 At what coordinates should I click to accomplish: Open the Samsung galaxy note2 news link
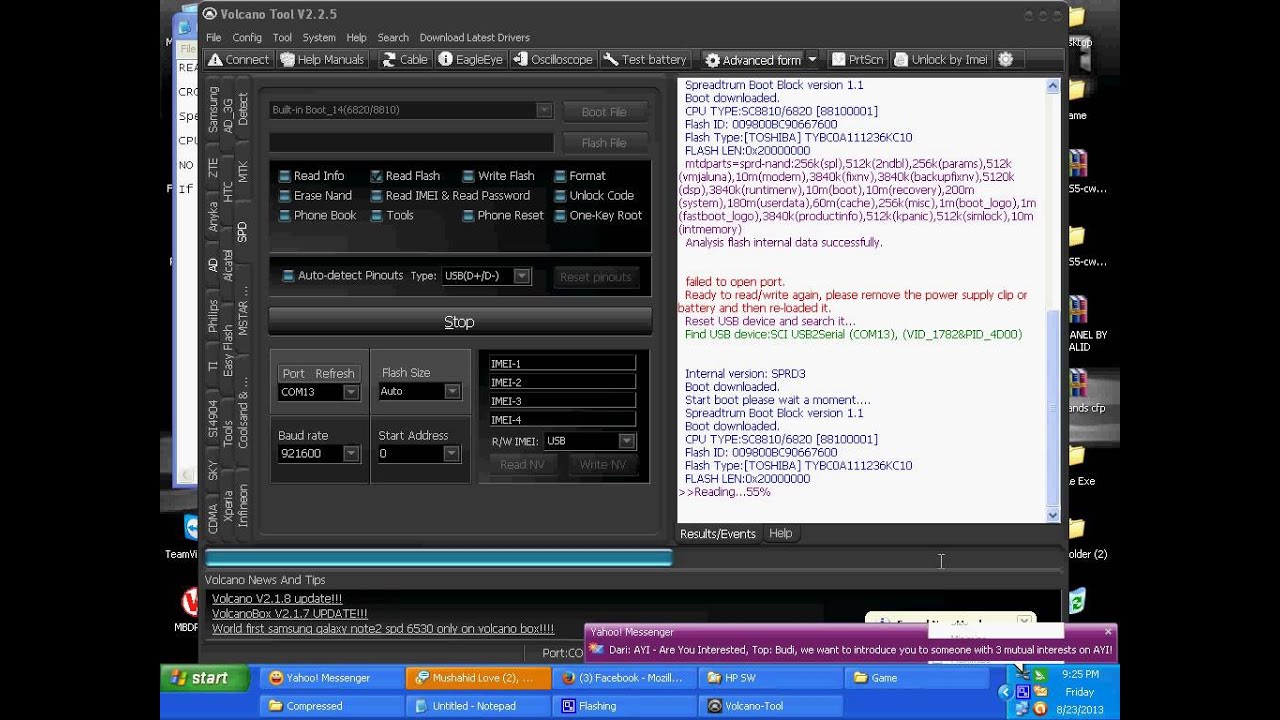[383, 629]
